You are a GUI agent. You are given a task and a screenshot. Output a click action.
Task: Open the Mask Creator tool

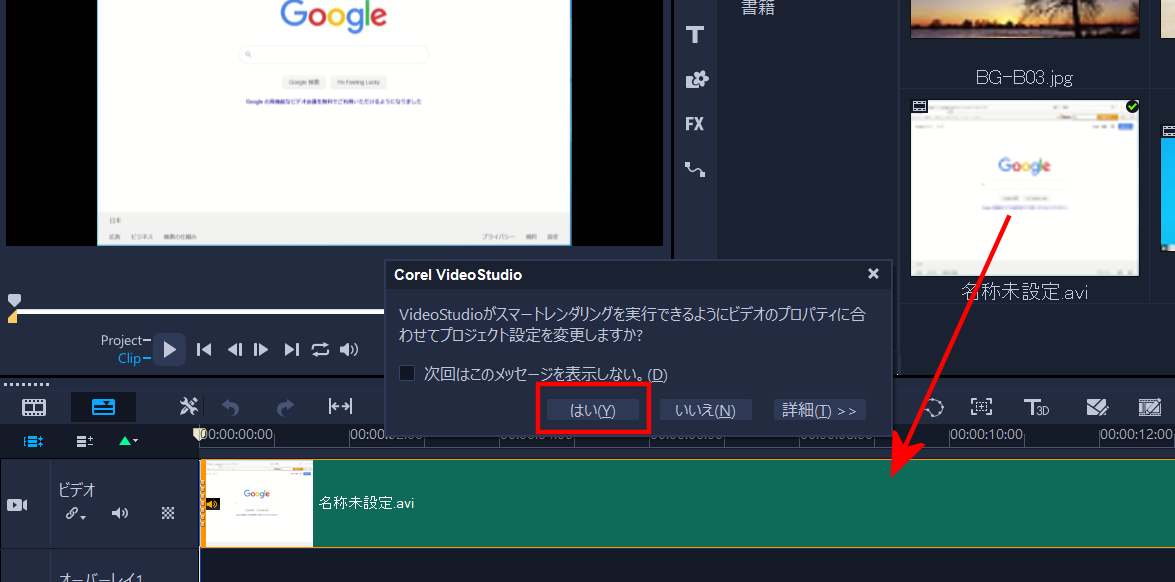(x=1097, y=407)
